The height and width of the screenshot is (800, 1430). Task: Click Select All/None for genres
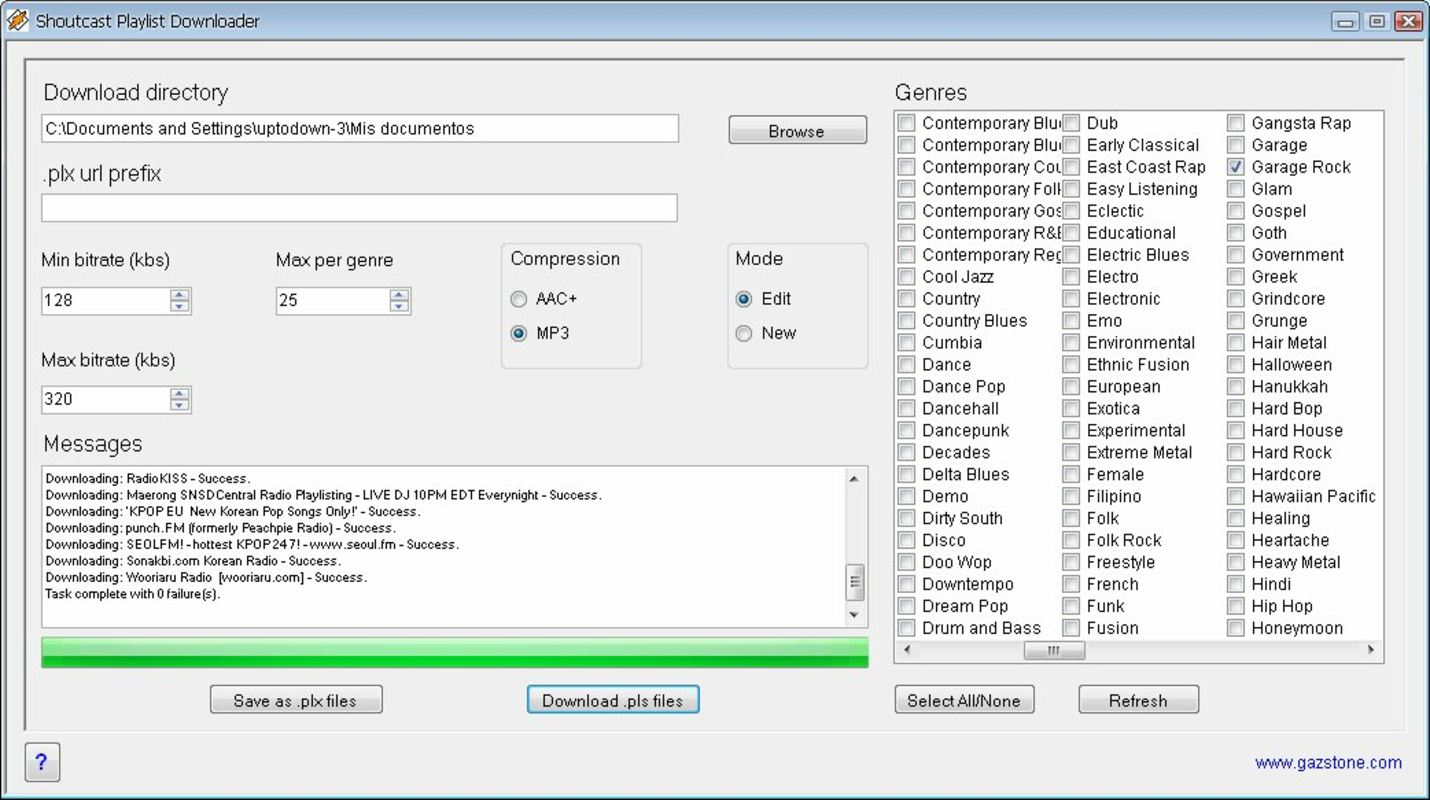click(x=964, y=699)
